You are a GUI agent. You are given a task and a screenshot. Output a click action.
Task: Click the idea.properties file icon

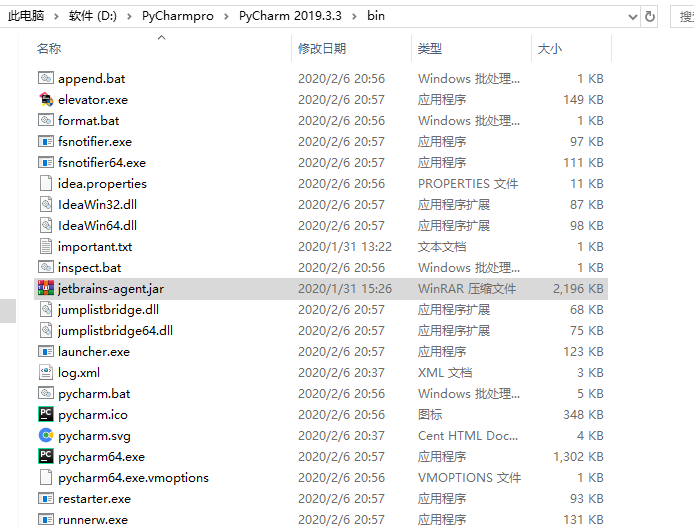tap(46, 183)
